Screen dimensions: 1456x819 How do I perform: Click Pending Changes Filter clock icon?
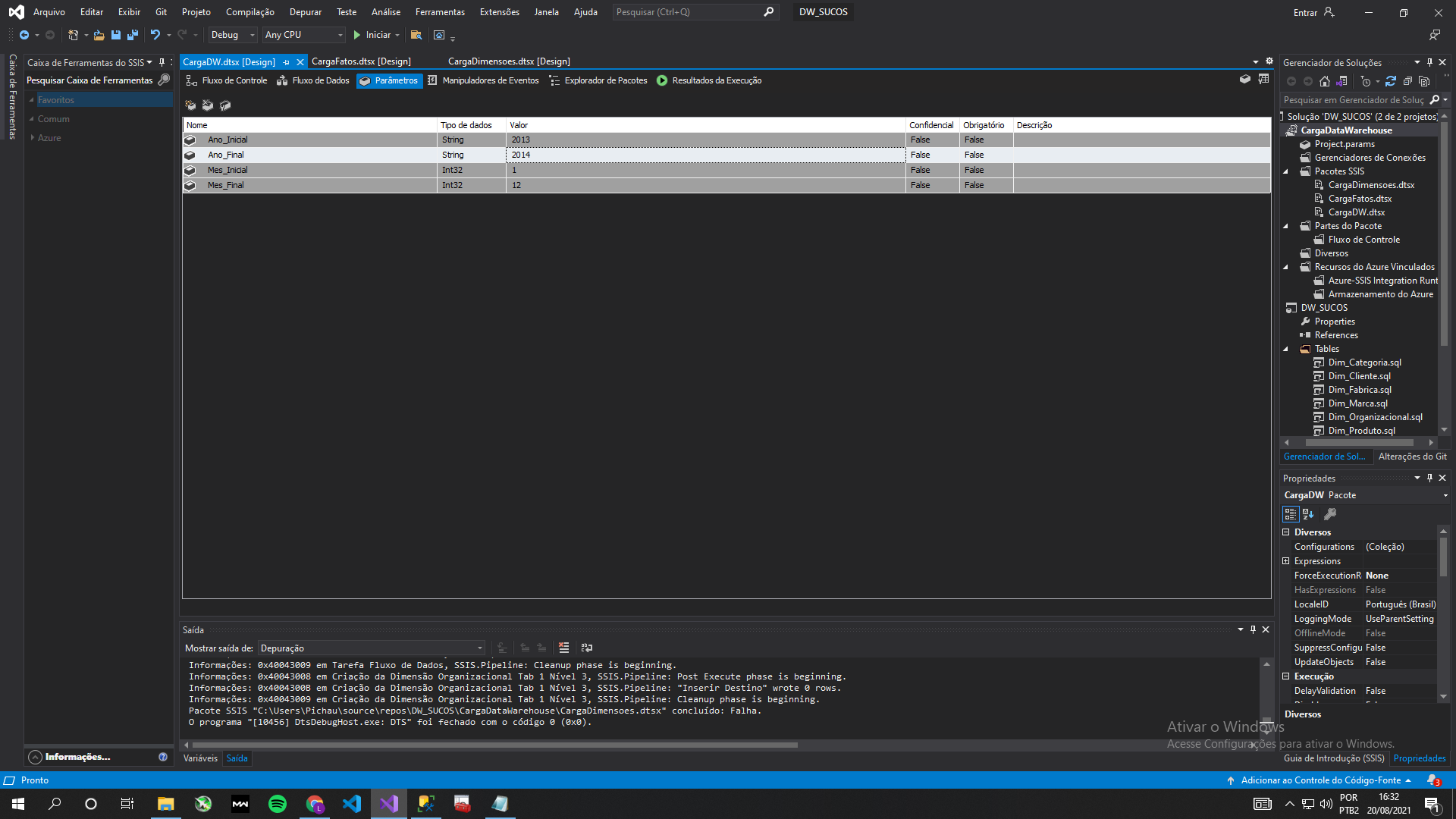(x=1366, y=81)
